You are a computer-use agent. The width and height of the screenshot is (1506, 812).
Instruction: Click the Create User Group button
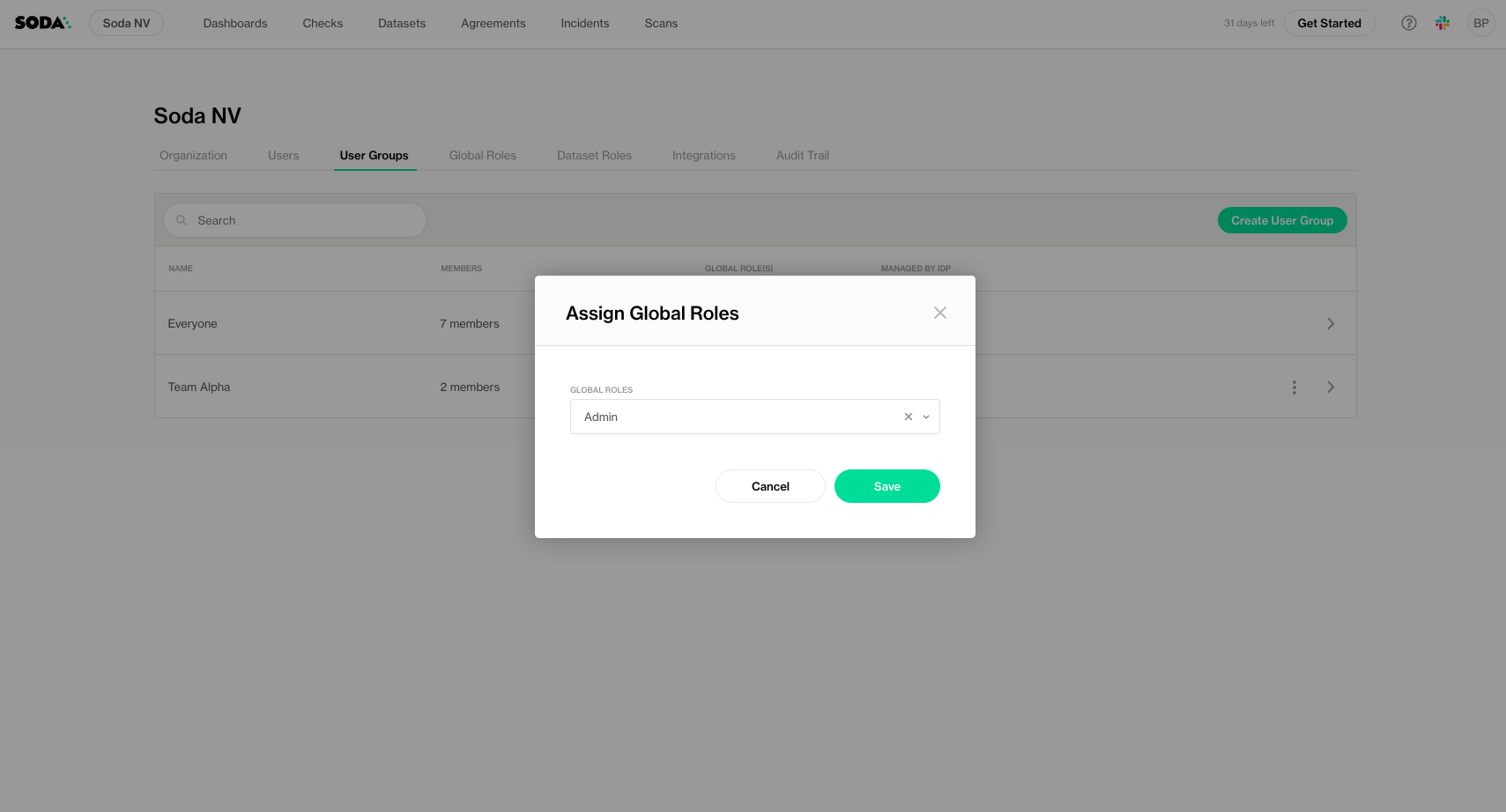click(1281, 220)
